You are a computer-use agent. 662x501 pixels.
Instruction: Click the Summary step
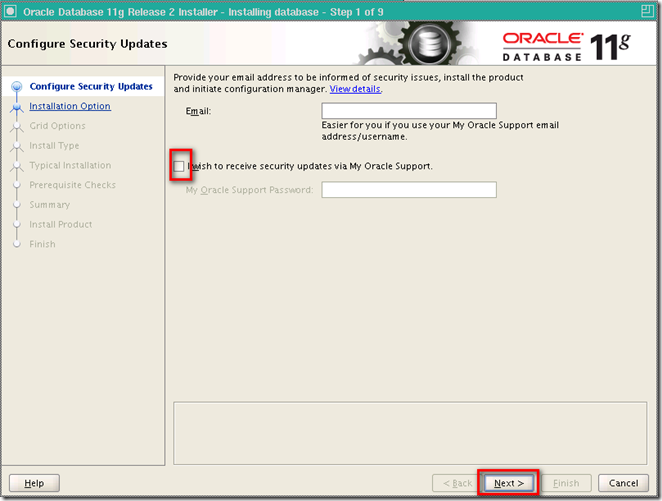click(49, 205)
